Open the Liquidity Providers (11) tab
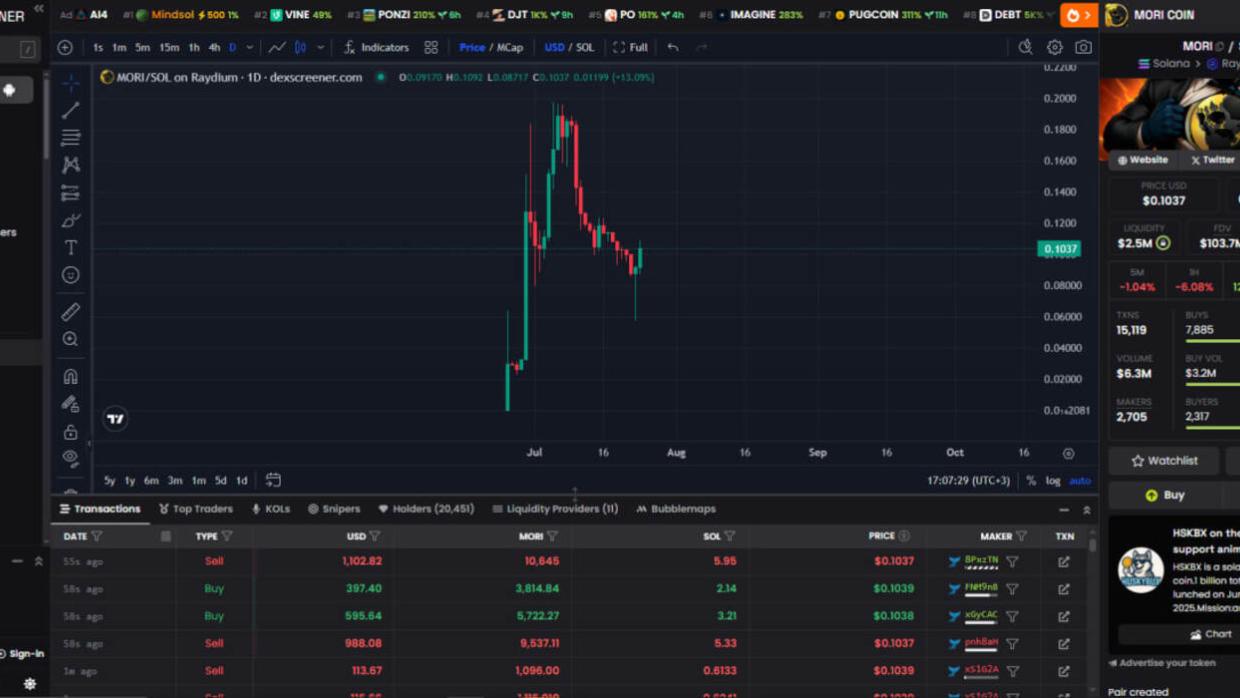The height and width of the screenshot is (698, 1240). pos(555,509)
